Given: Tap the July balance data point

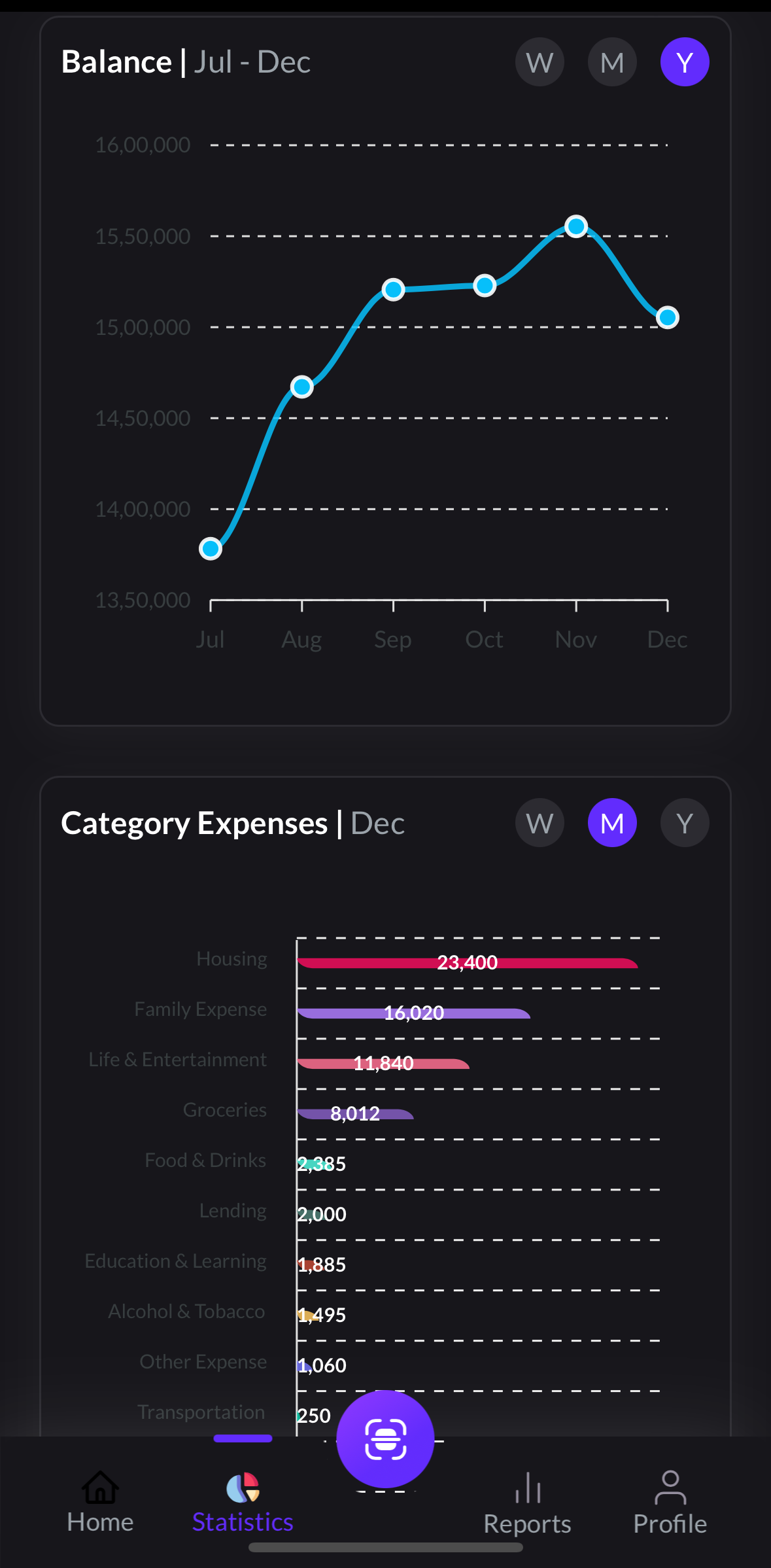Looking at the screenshot, I should 211,548.
